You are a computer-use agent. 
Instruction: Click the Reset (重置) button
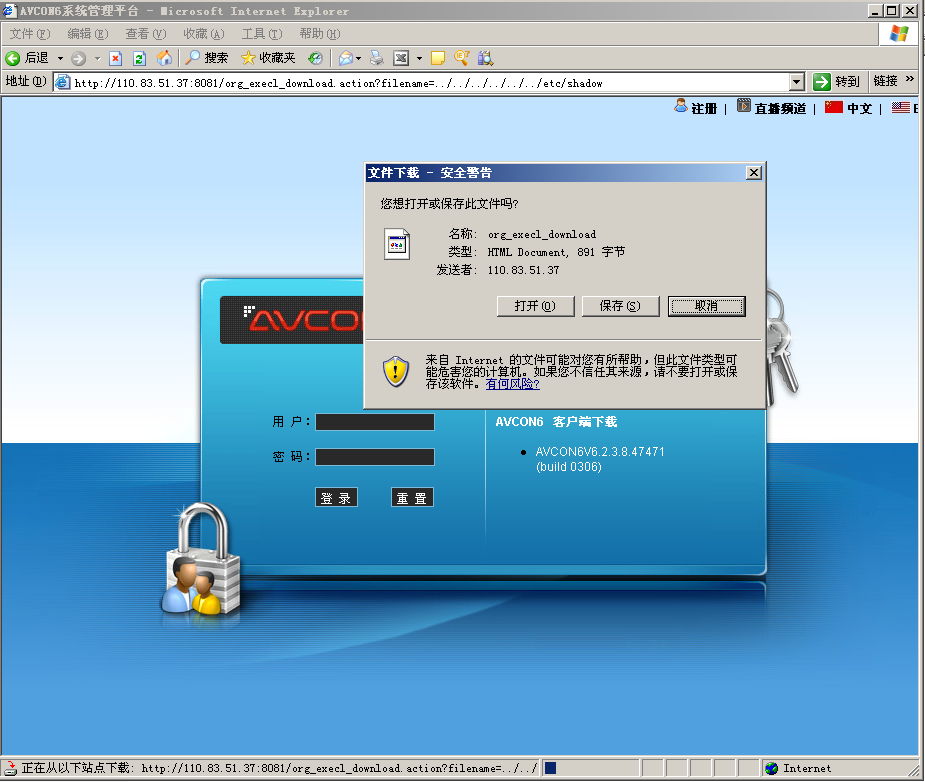point(412,498)
